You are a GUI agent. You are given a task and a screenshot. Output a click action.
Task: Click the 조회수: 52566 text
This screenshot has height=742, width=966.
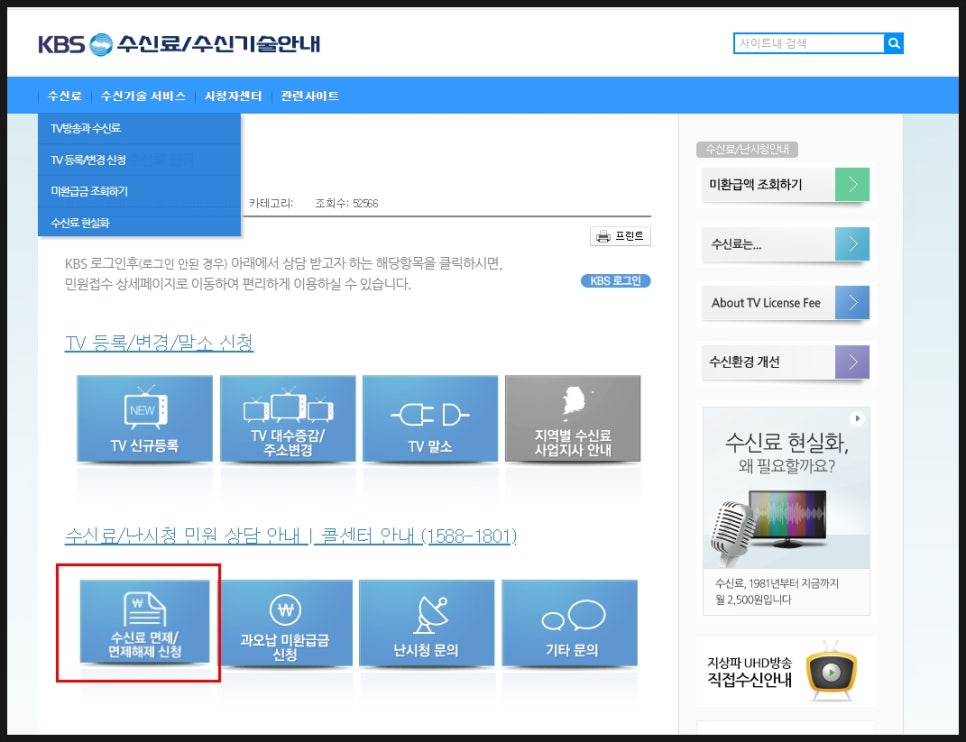pyautogui.click(x=346, y=203)
